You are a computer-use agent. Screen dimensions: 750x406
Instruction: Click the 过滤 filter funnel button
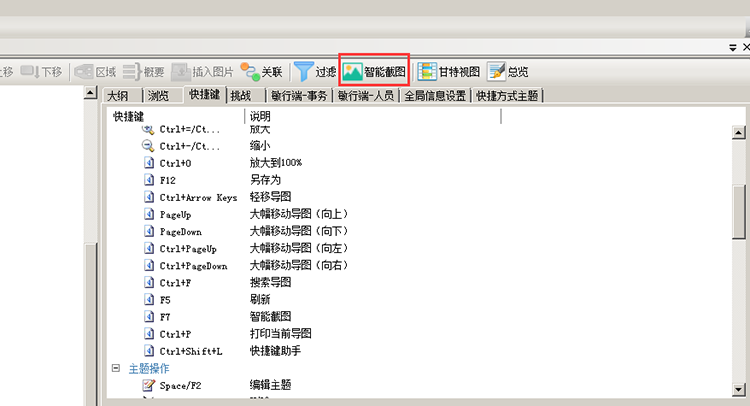(315, 72)
